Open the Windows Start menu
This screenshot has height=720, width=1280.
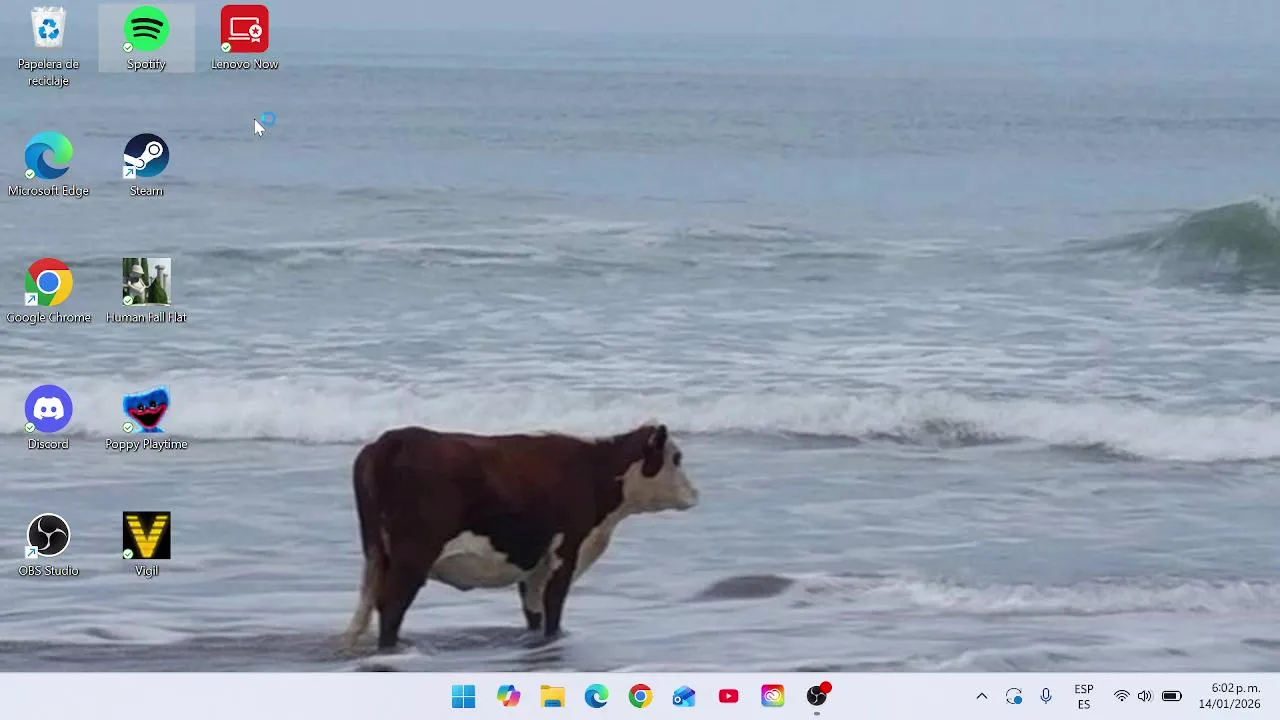[x=464, y=696]
